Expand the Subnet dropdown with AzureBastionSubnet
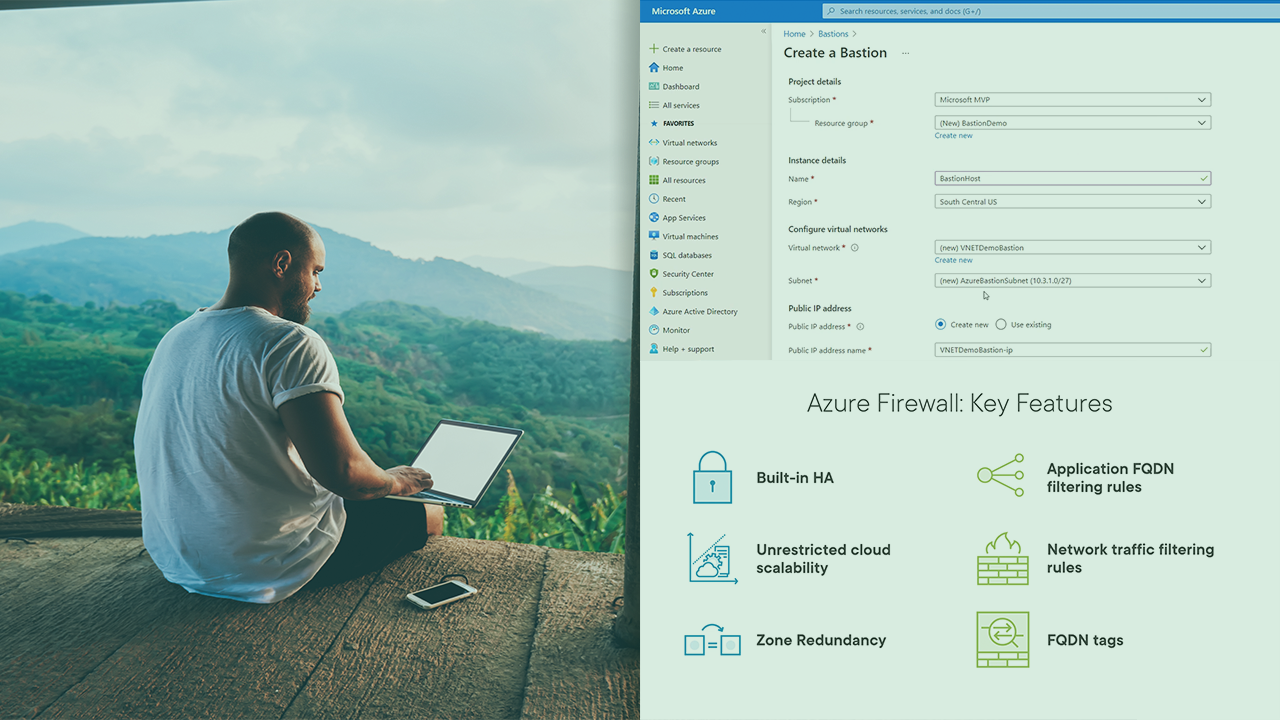The height and width of the screenshot is (720, 1280). pyautogui.click(x=1072, y=281)
